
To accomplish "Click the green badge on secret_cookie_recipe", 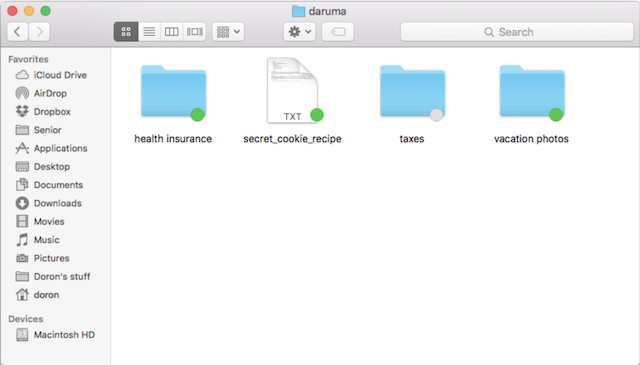I will (x=317, y=115).
